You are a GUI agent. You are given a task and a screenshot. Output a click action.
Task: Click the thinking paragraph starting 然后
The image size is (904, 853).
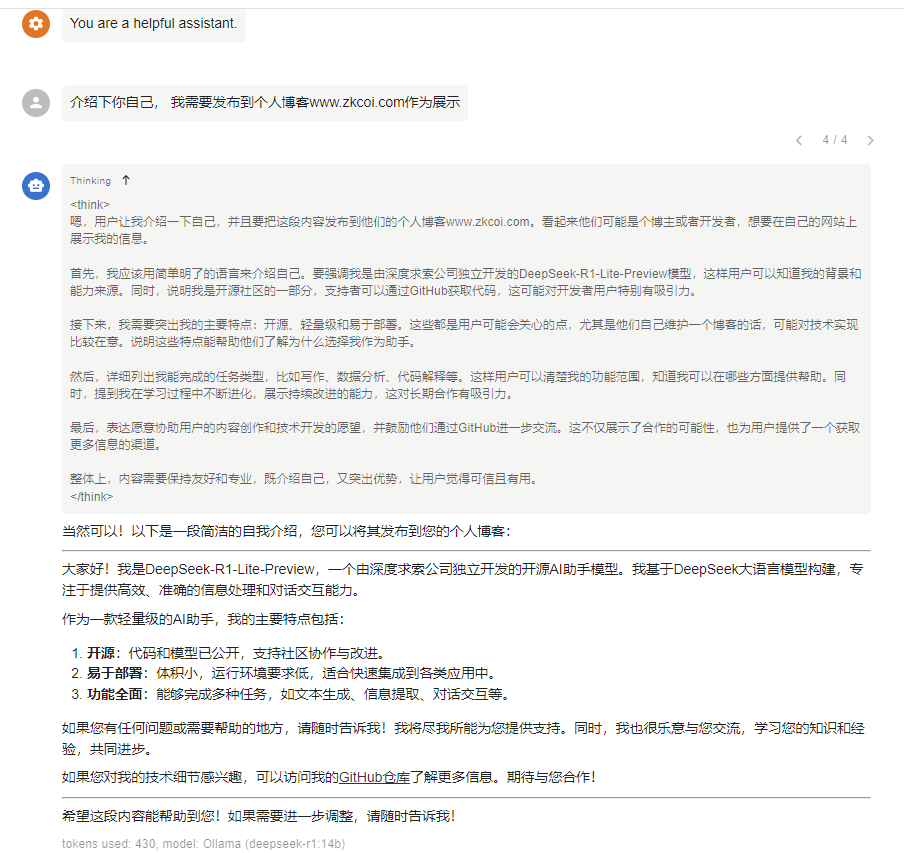[x=458, y=385]
